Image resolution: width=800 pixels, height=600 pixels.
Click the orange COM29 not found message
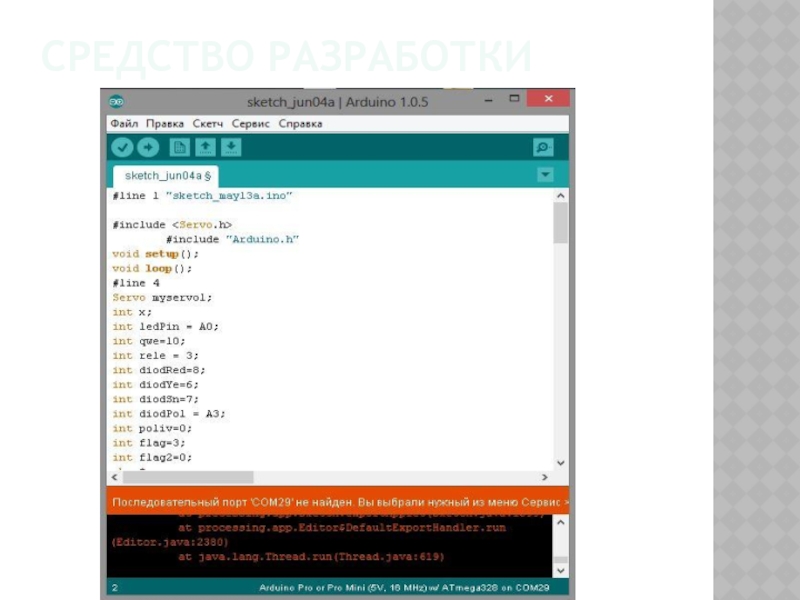point(337,502)
